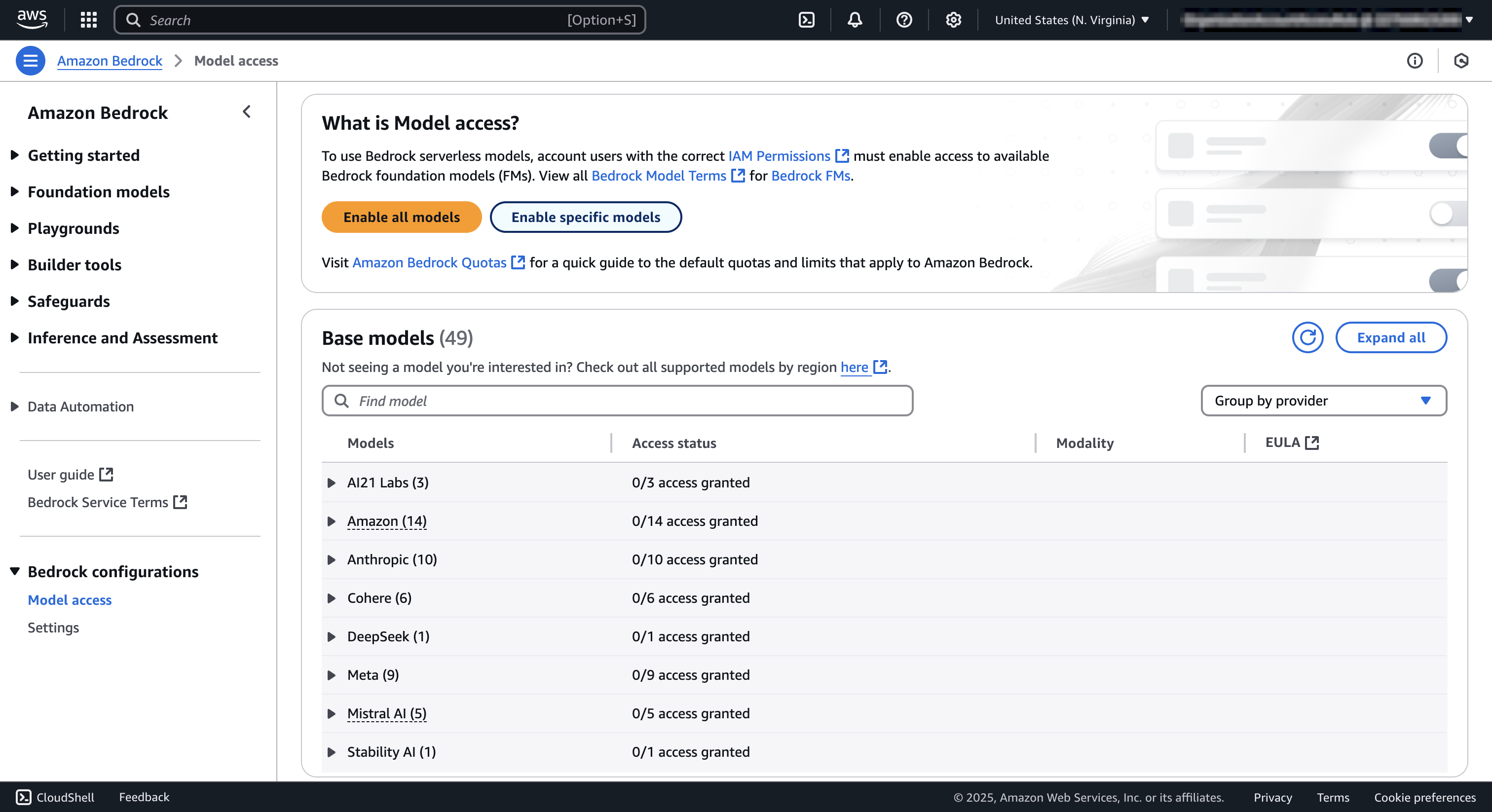Screen dimensions: 1492x812
Task: Click magnifier icon in Find model field
Action: 342,401
